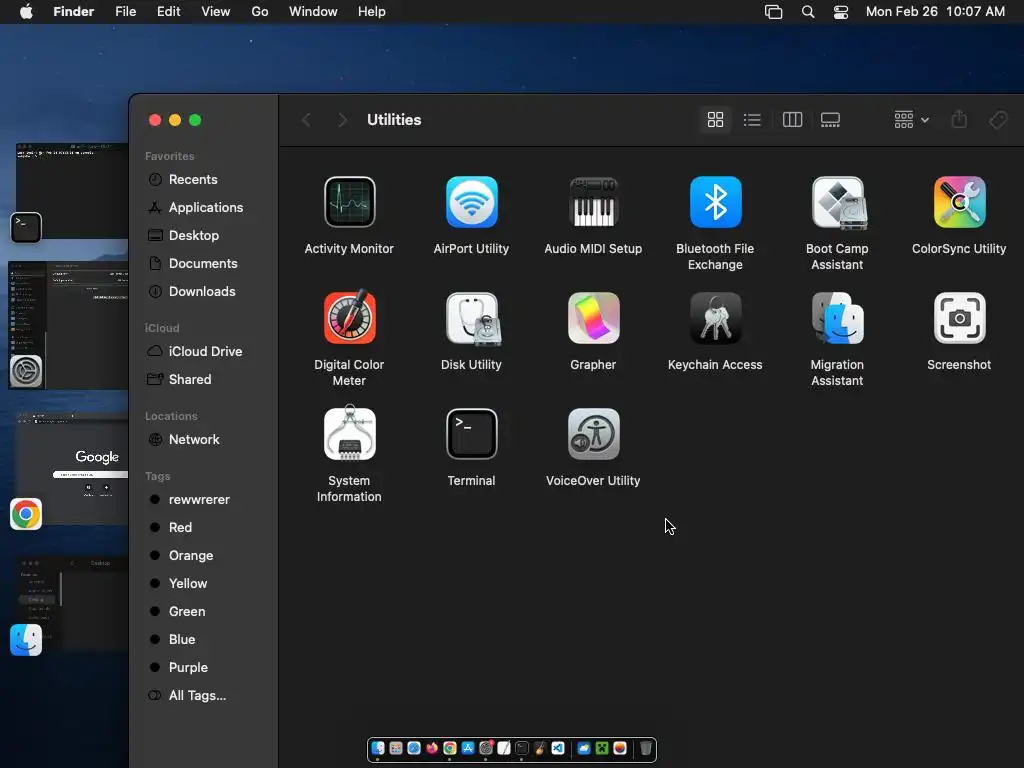This screenshot has width=1024, height=768.
Task: Select Terminal icon in Utilities folder
Action: [472, 434]
